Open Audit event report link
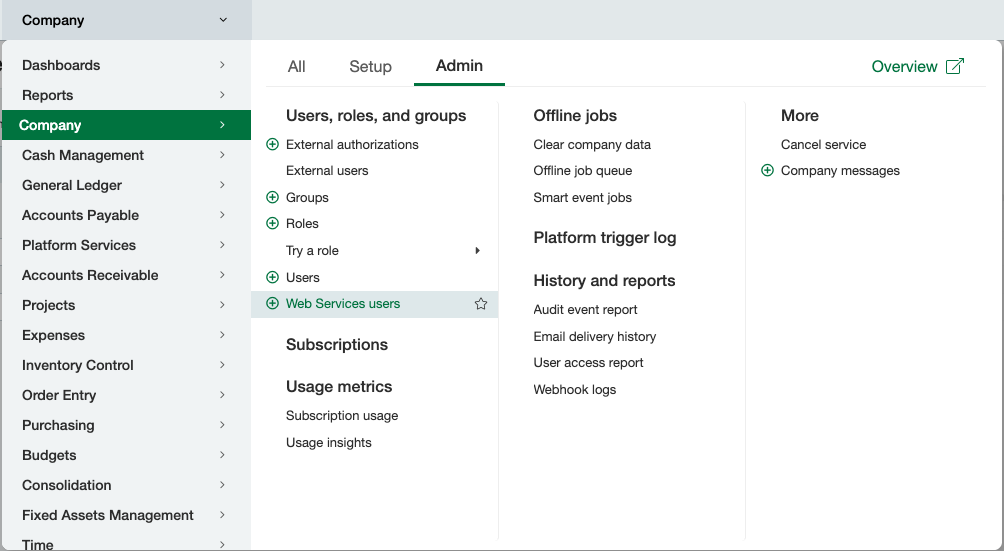 click(585, 310)
